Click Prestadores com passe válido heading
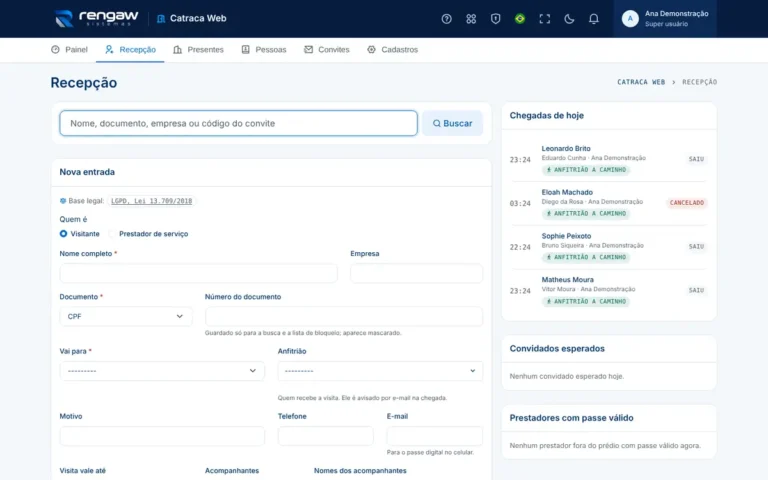This screenshot has height=480, width=768. tap(571, 418)
